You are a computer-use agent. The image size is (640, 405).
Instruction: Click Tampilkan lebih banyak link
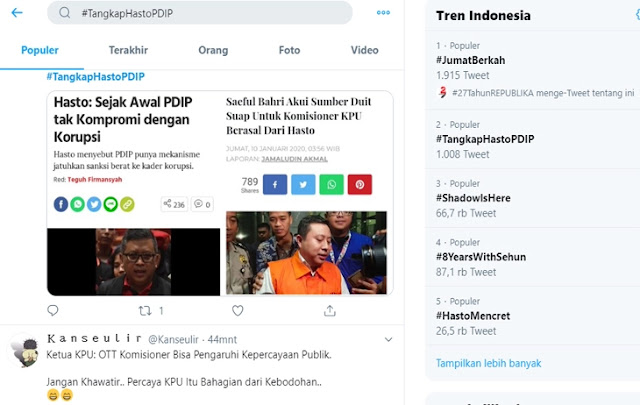(x=489, y=363)
